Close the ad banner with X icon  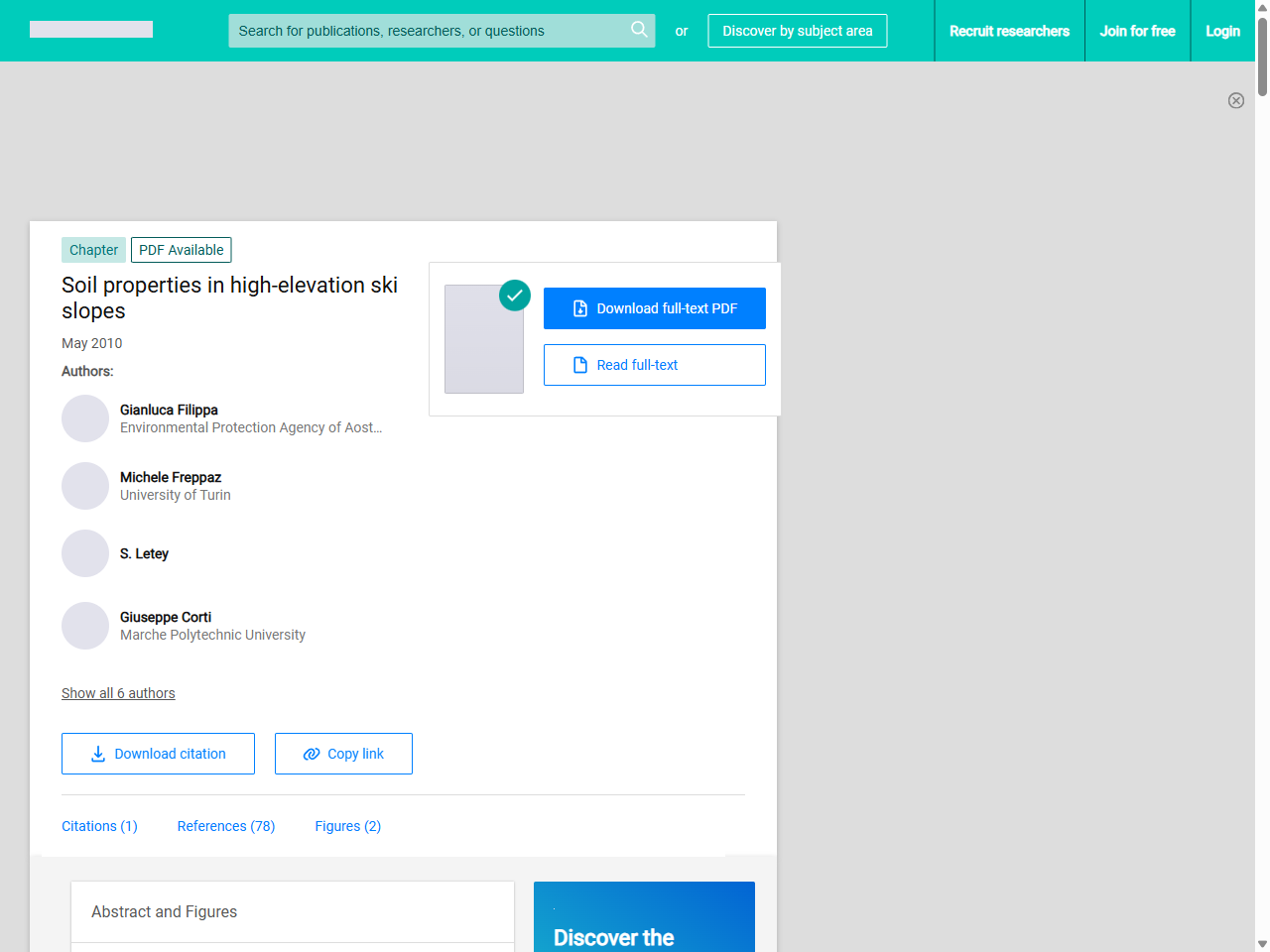[x=1236, y=100]
